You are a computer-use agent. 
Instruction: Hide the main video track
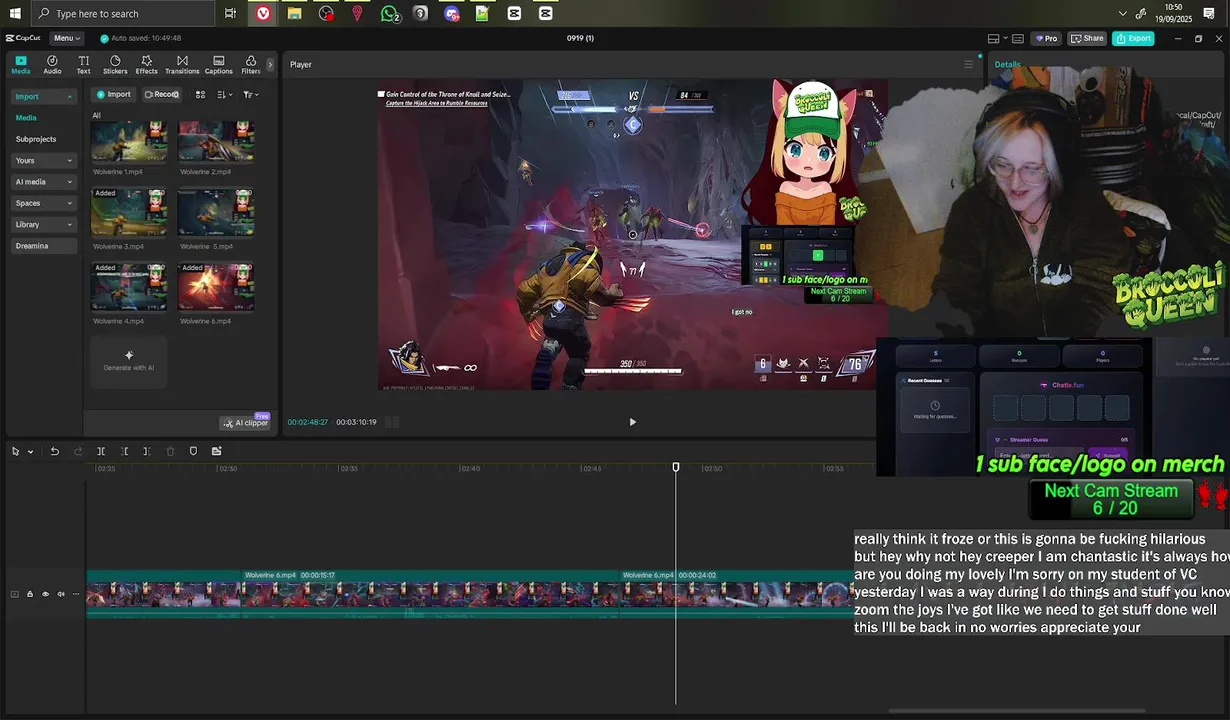[x=45, y=594]
